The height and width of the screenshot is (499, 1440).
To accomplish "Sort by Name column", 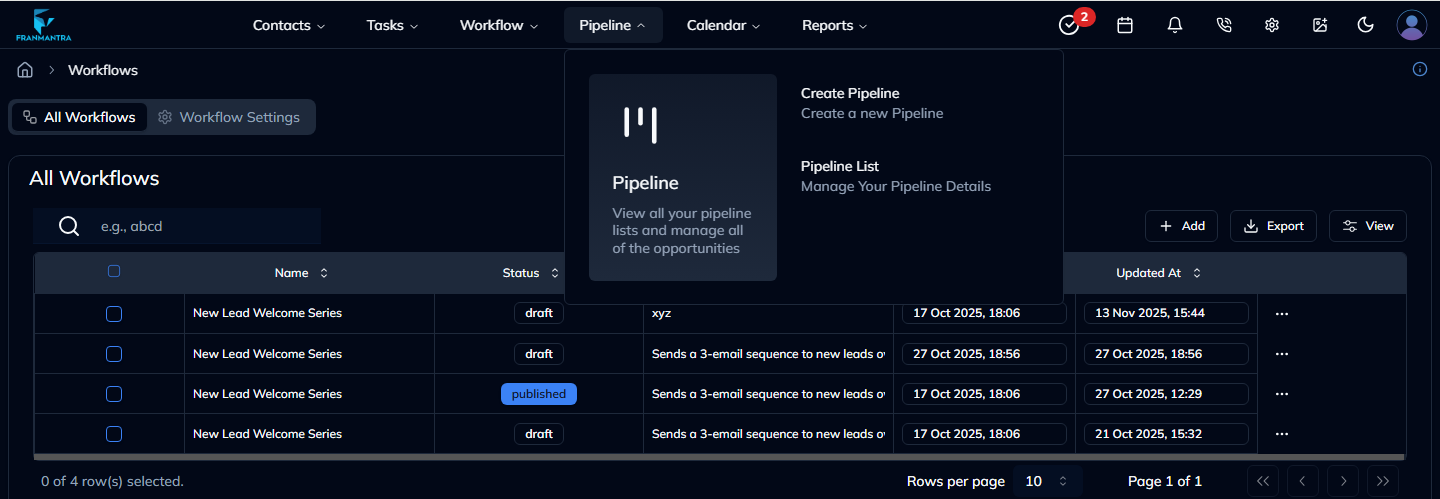I will (x=301, y=273).
